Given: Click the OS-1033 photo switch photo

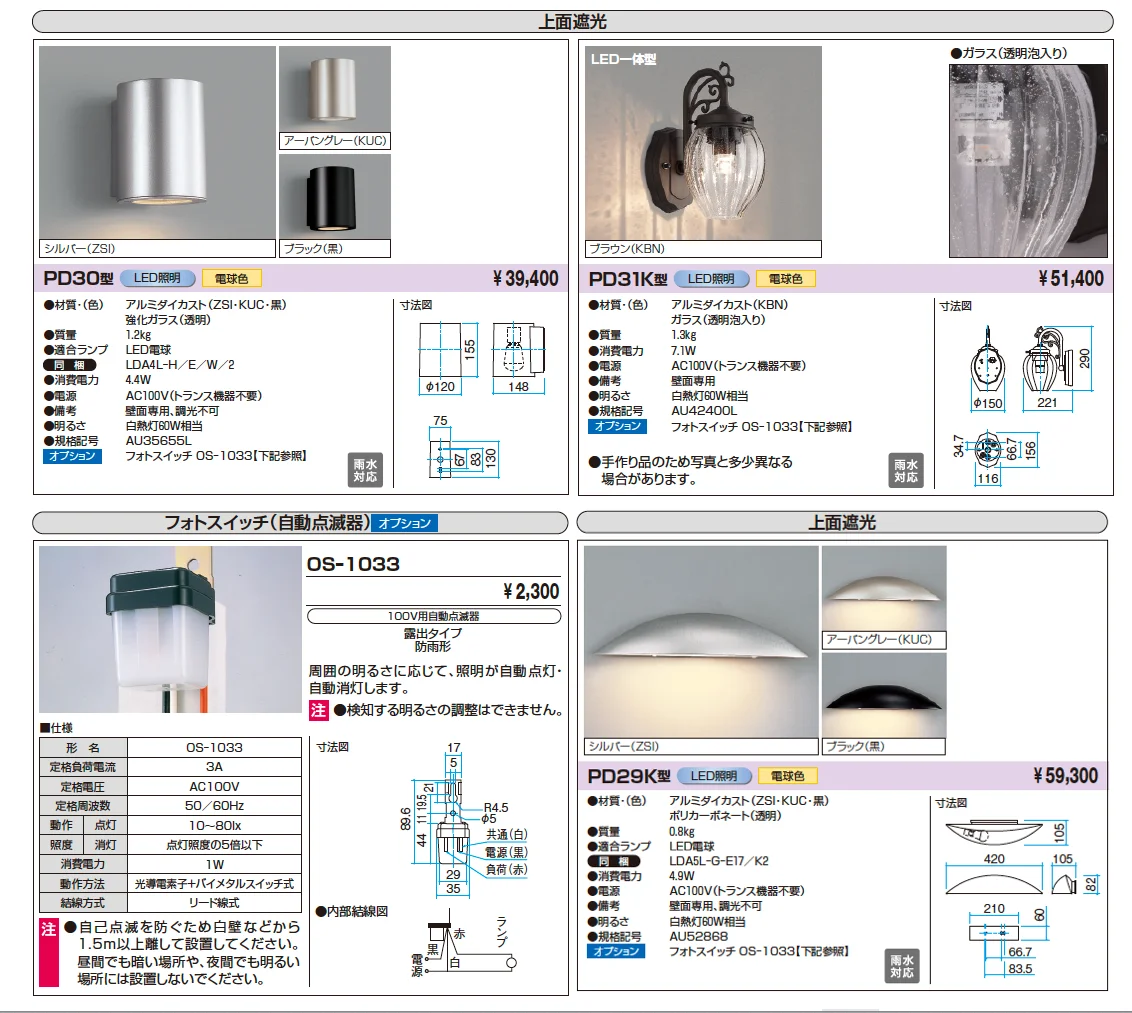Looking at the screenshot, I should click(x=170, y=630).
